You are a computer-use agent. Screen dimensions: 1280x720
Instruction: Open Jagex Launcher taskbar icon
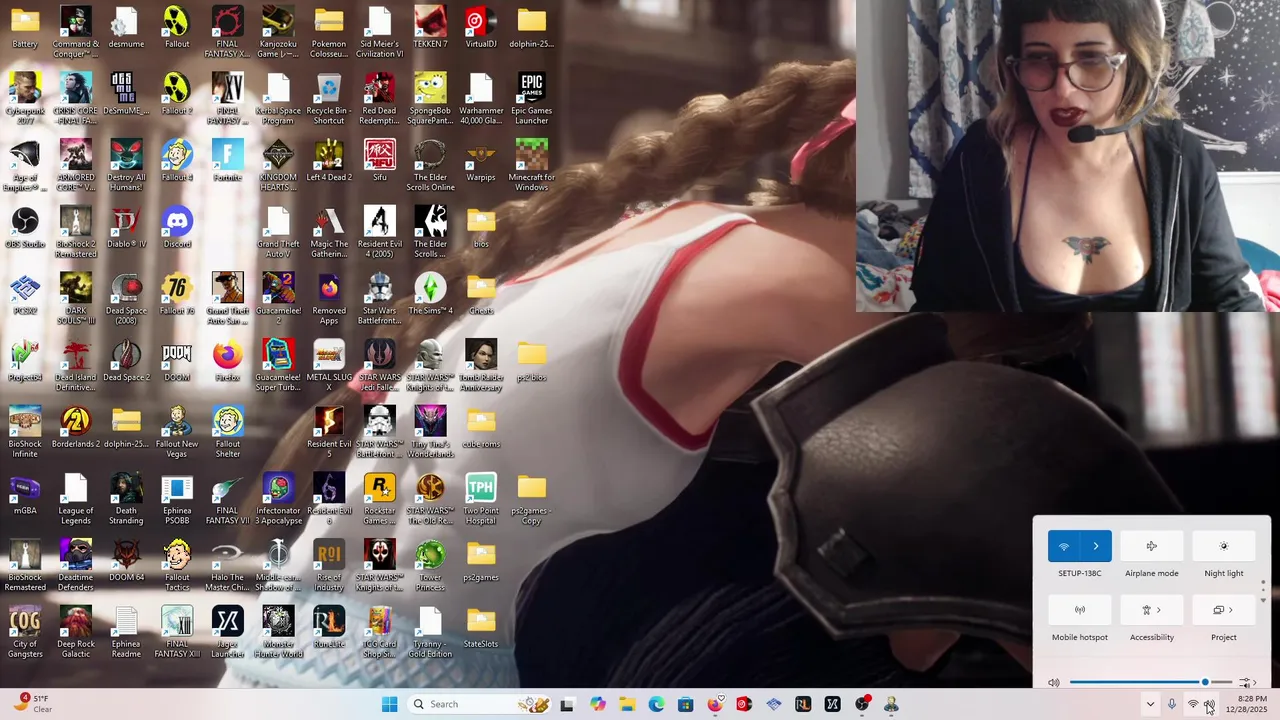click(832, 704)
